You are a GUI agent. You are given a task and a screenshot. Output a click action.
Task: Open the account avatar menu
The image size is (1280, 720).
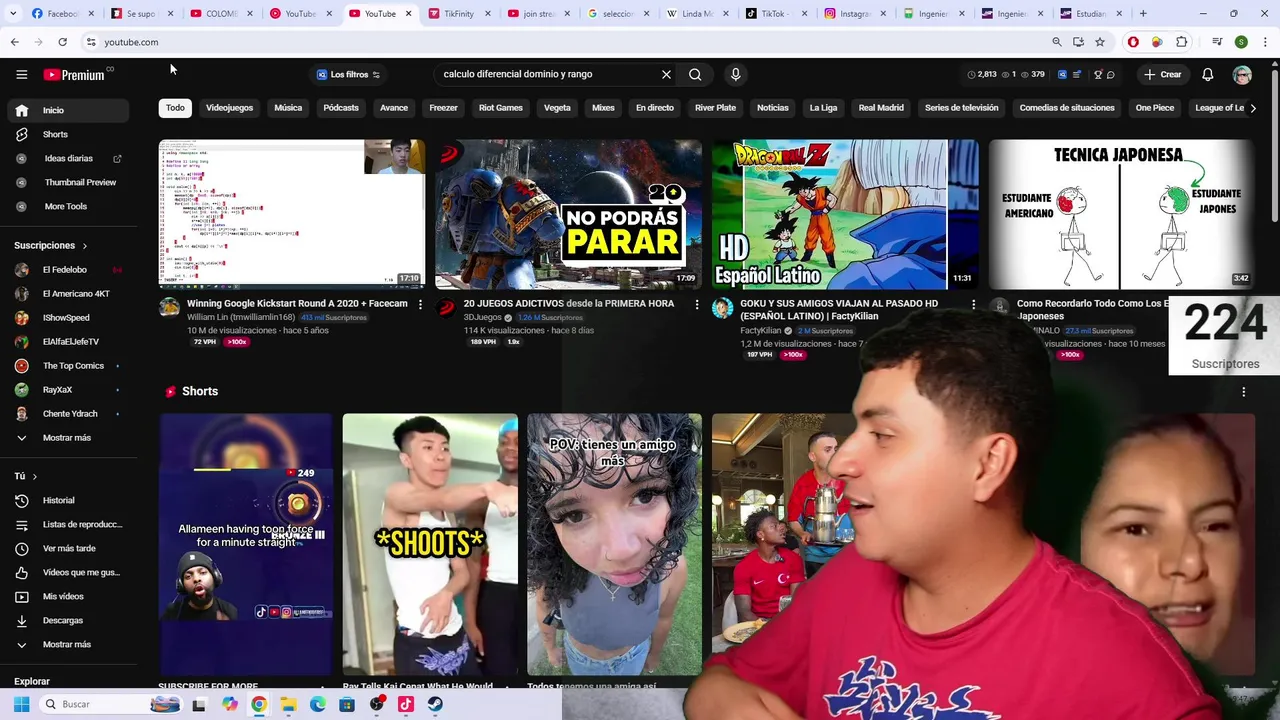click(x=1242, y=74)
